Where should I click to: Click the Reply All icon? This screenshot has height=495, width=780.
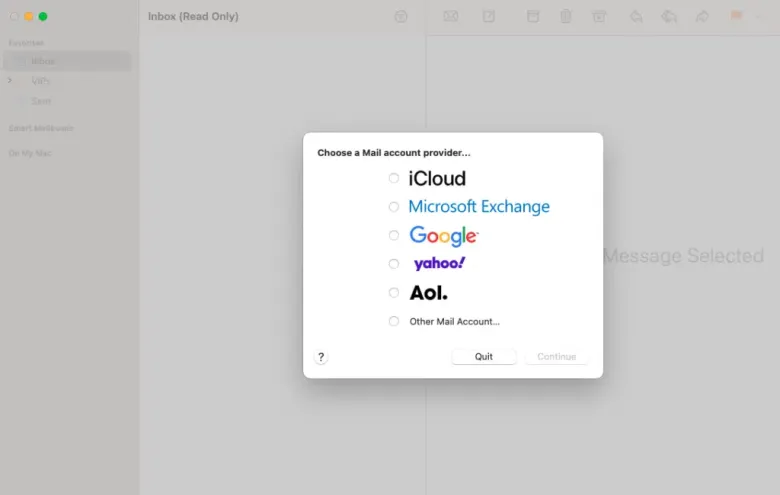coord(669,16)
